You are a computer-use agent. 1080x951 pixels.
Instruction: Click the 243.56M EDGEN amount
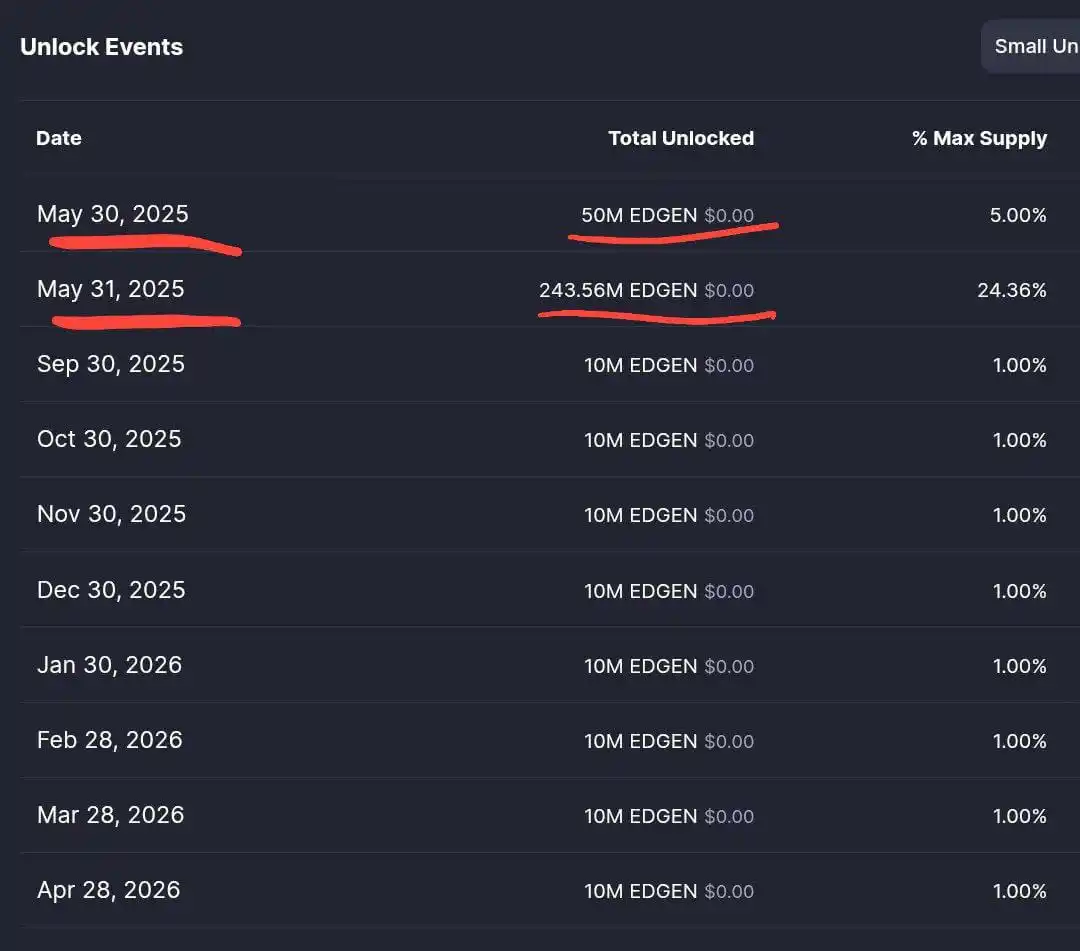pos(617,290)
